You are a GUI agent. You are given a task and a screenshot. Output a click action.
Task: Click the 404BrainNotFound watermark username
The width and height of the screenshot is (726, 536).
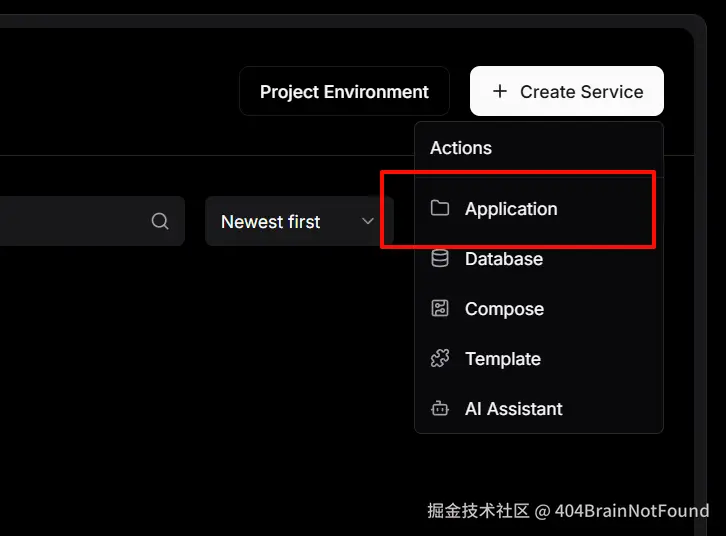tap(632, 511)
